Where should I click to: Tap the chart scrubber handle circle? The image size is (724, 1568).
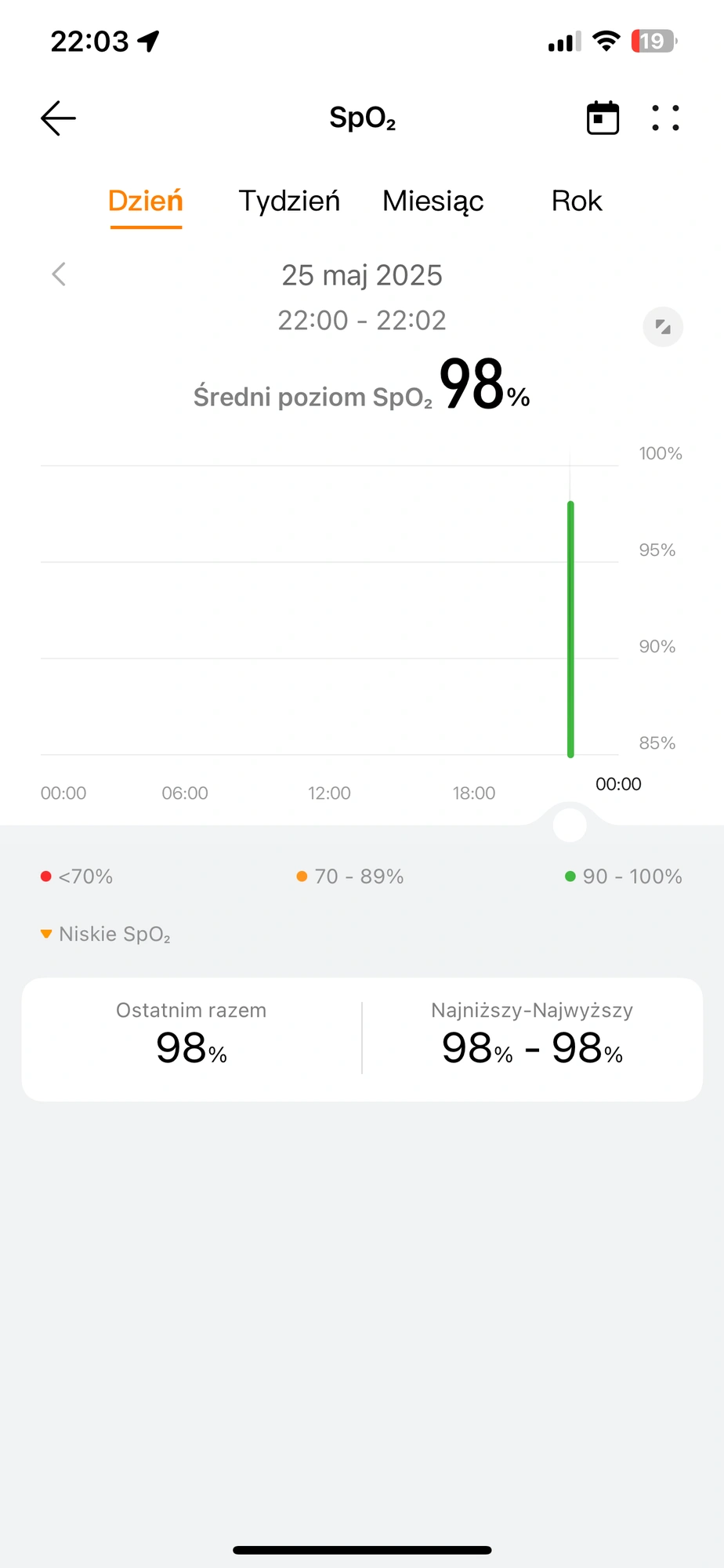(x=570, y=825)
